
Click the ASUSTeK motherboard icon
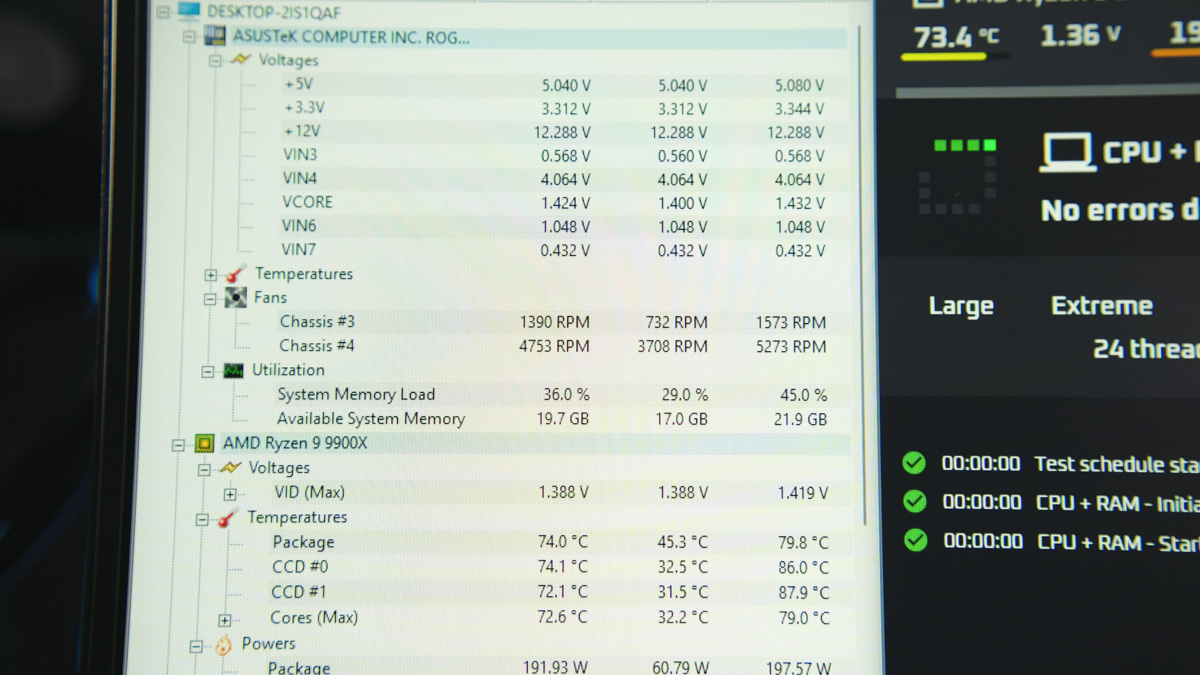click(215, 36)
